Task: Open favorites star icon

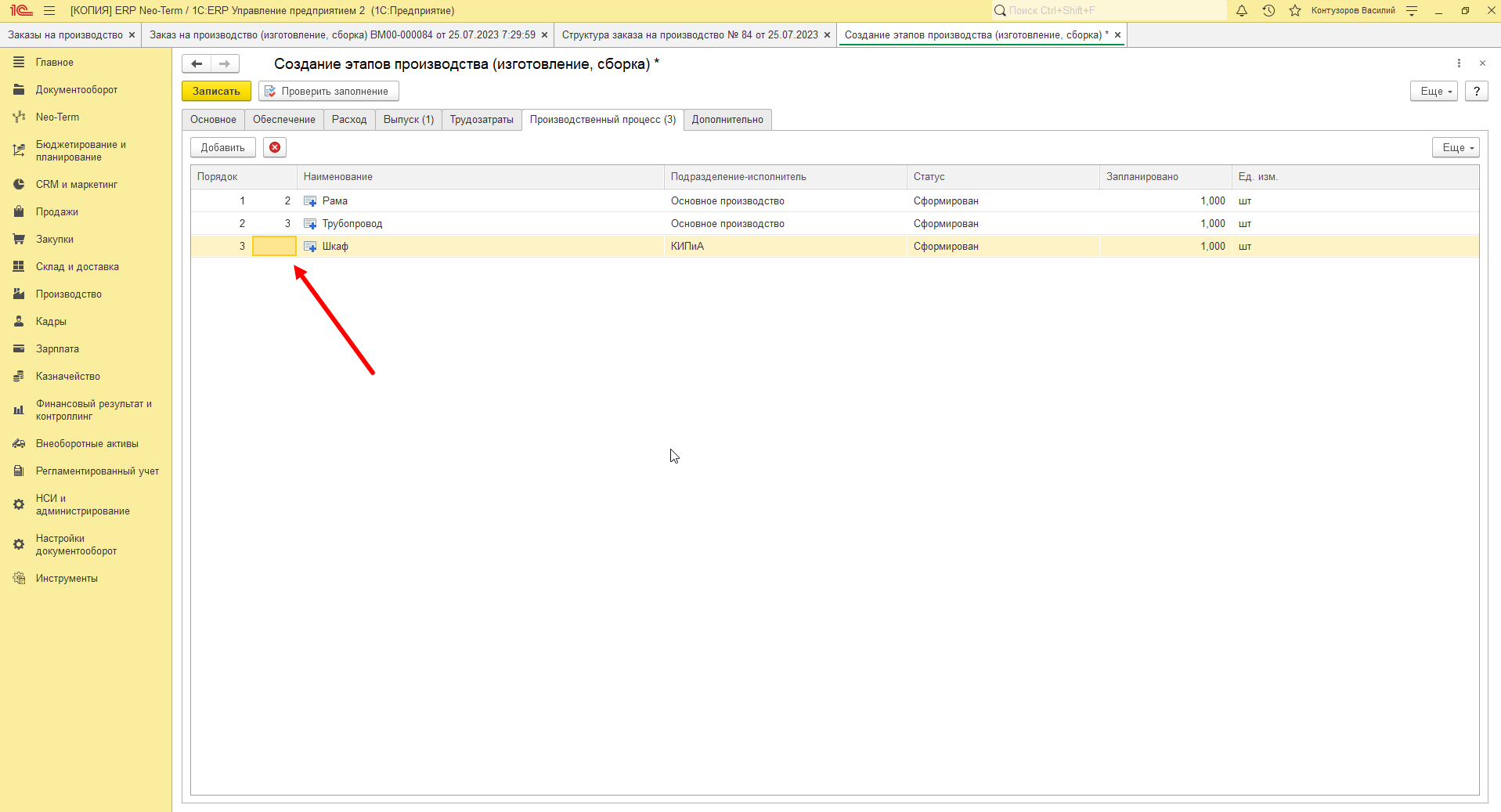Action: [1295, 11]
